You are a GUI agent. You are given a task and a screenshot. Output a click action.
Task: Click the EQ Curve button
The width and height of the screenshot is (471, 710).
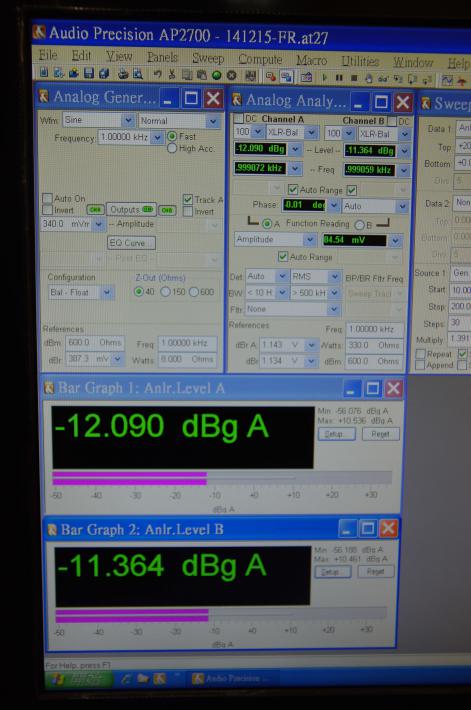pos(131,243)
